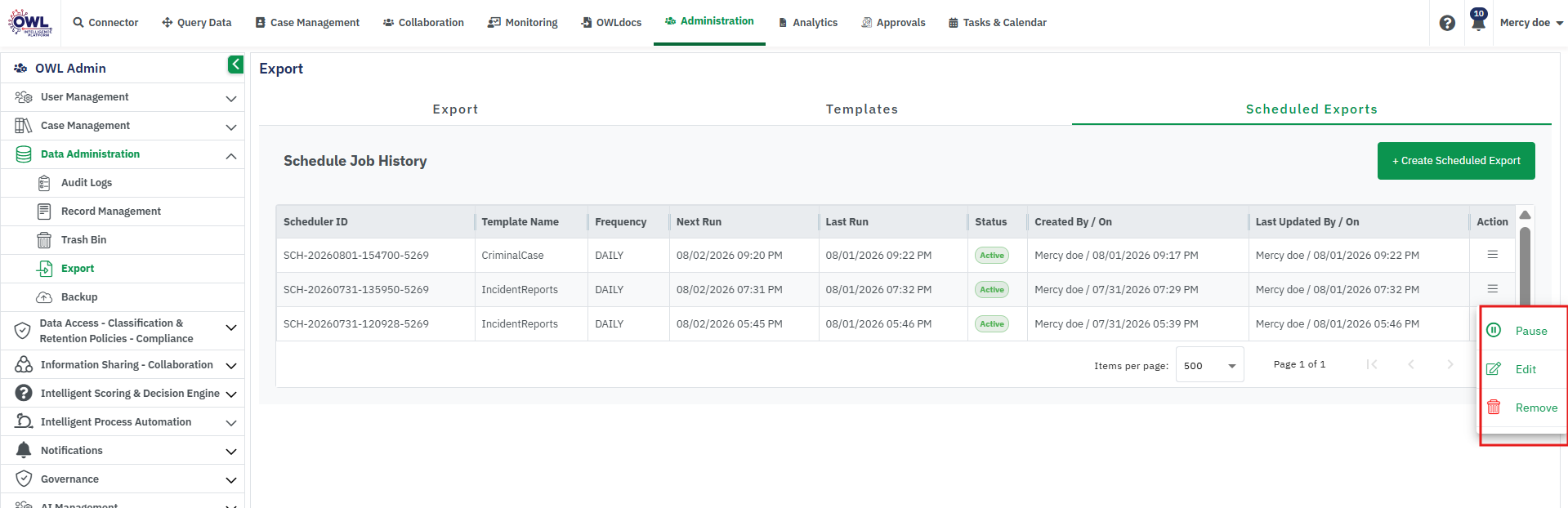Open Connector in top navigation
This screenshot has height=508, width=1568.
pyautogui.click(x=105, y=23)
